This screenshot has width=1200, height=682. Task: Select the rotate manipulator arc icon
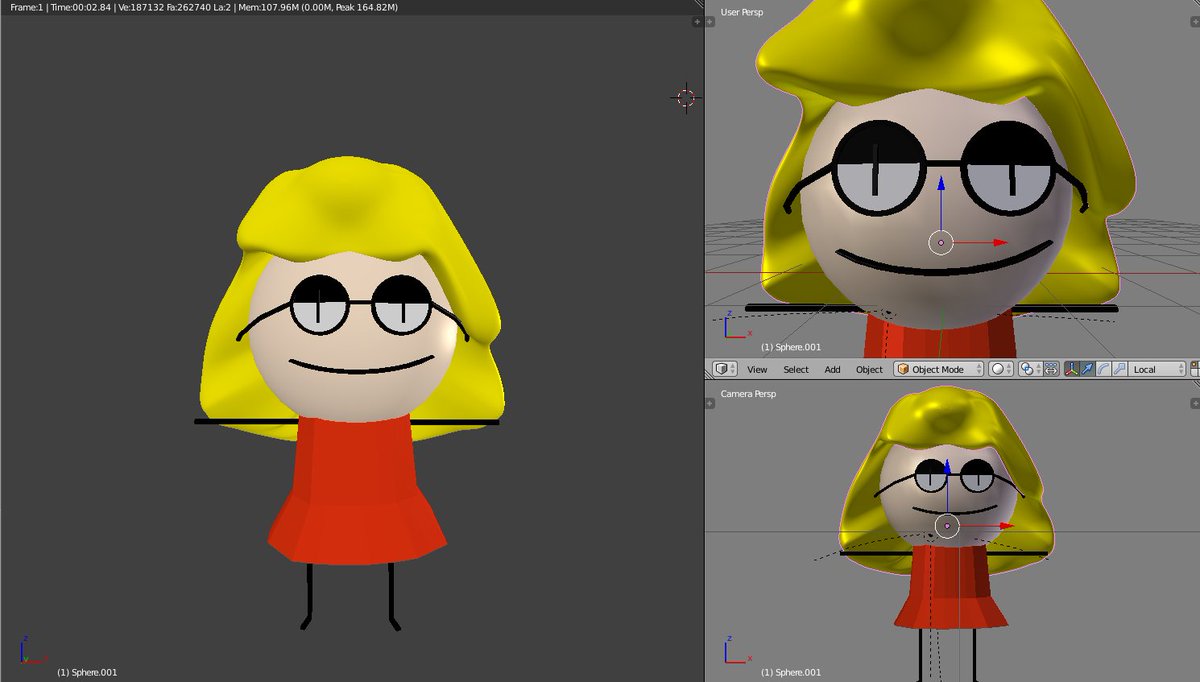point(1103,369)
